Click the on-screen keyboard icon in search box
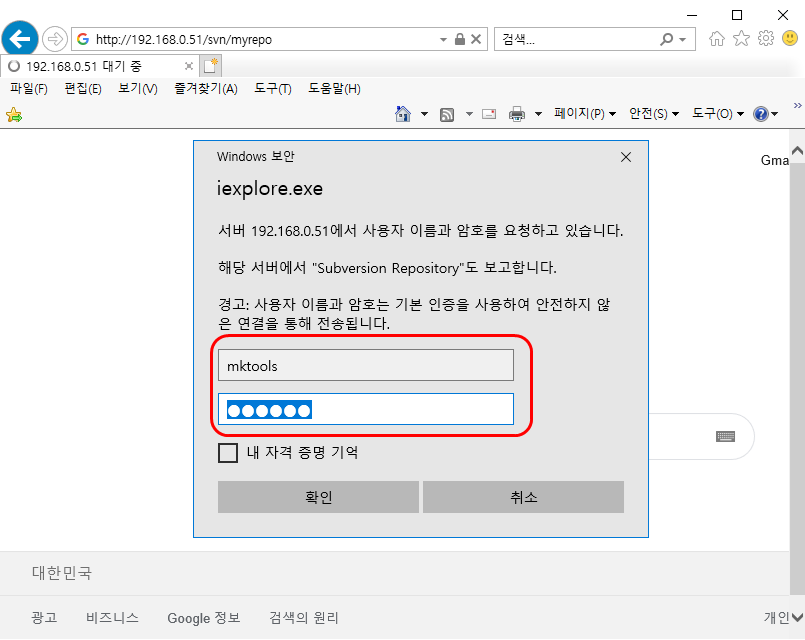 pyautogui.click(x=725, y=436)
